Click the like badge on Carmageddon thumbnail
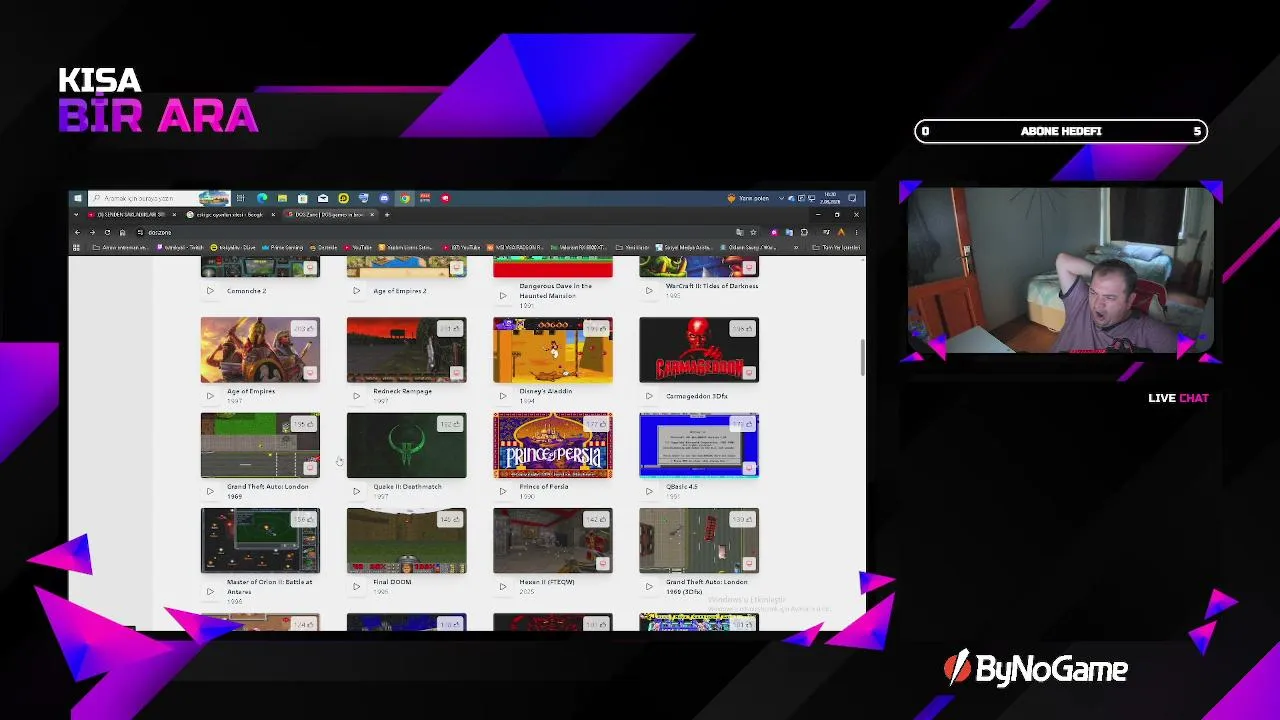The image size is (1280, 720). tap(743, 329)
